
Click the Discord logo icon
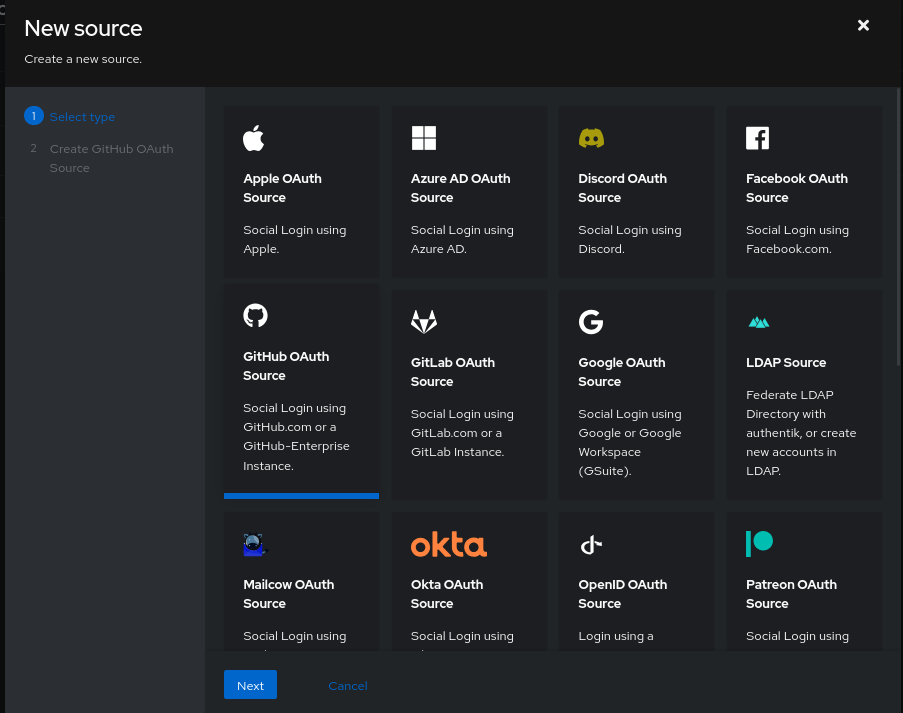pos(591,138)
